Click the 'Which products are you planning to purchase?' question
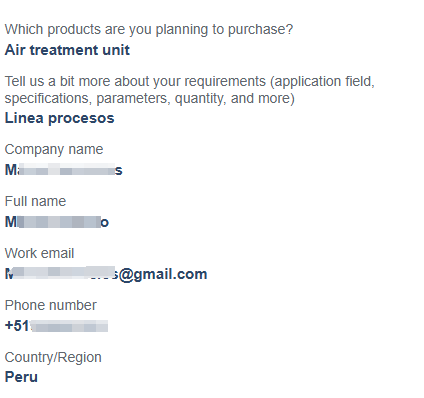This screenshot has width=424, height=398. pos(149,30)
